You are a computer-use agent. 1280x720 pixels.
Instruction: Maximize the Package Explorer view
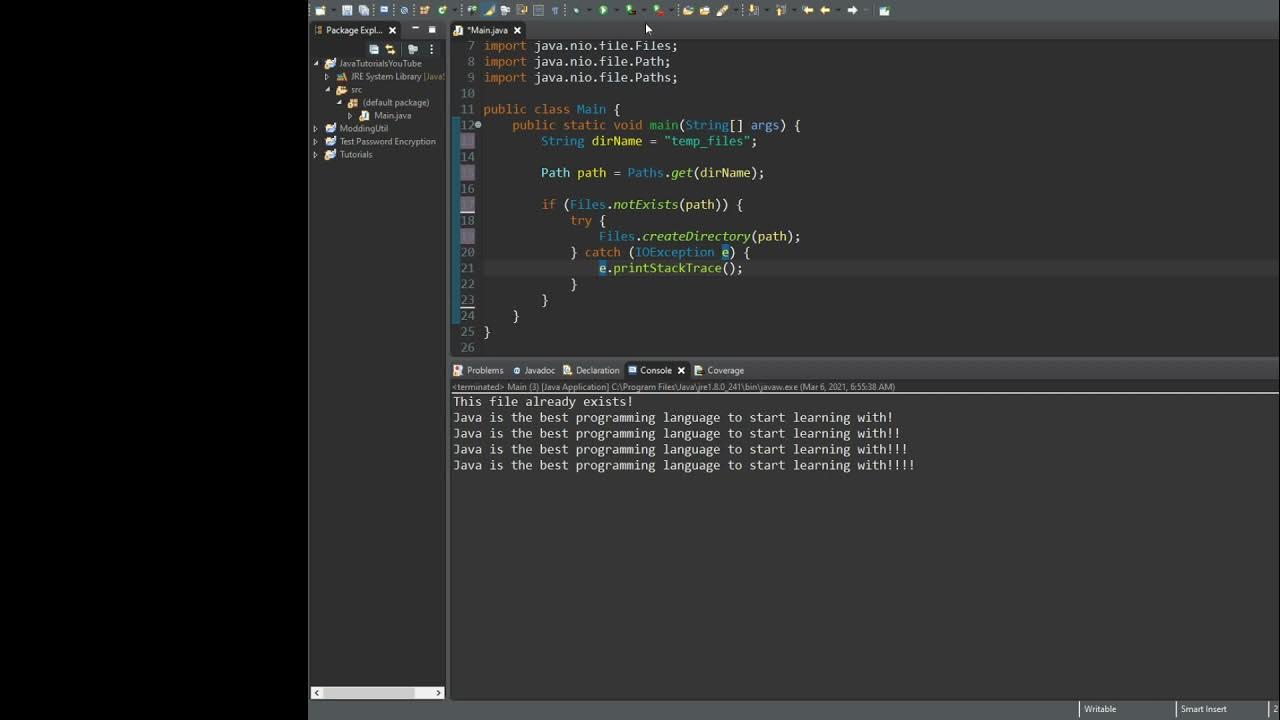[432, 30]
